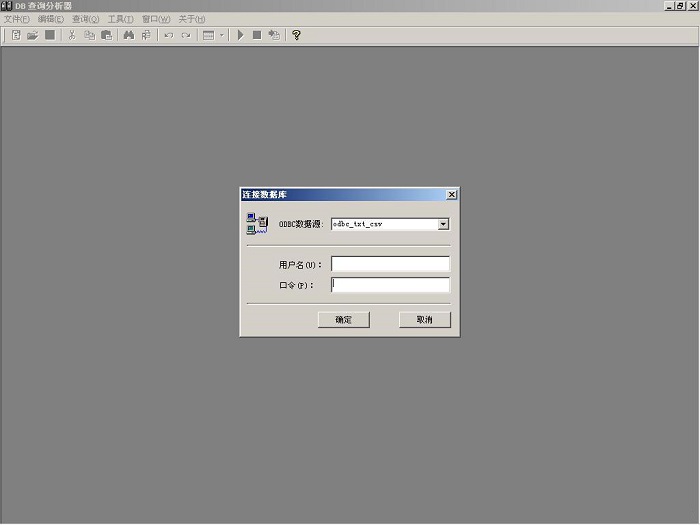Click the 确定 button

click(x=344, y=319)
